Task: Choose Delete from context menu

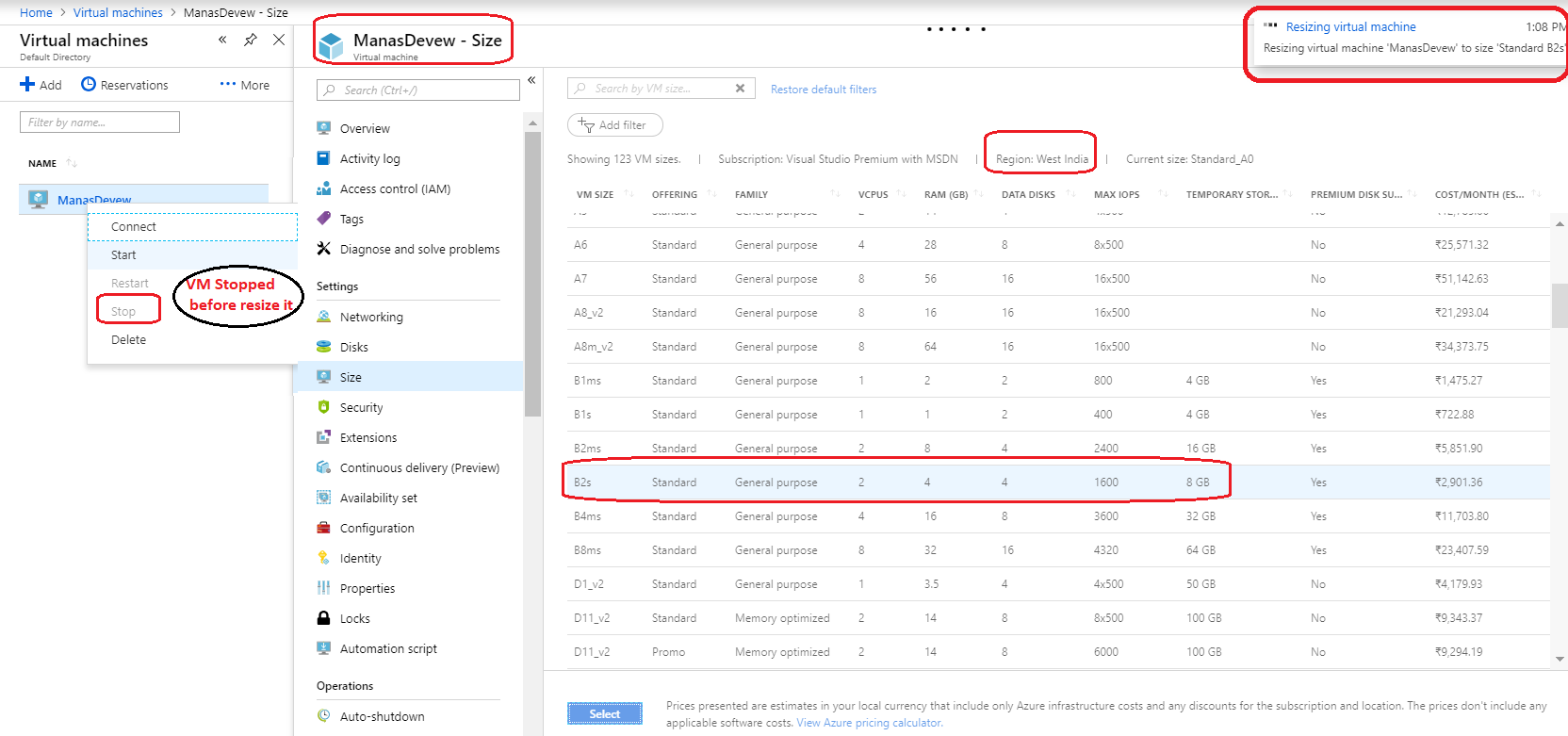Action: (x=128, y=339)
